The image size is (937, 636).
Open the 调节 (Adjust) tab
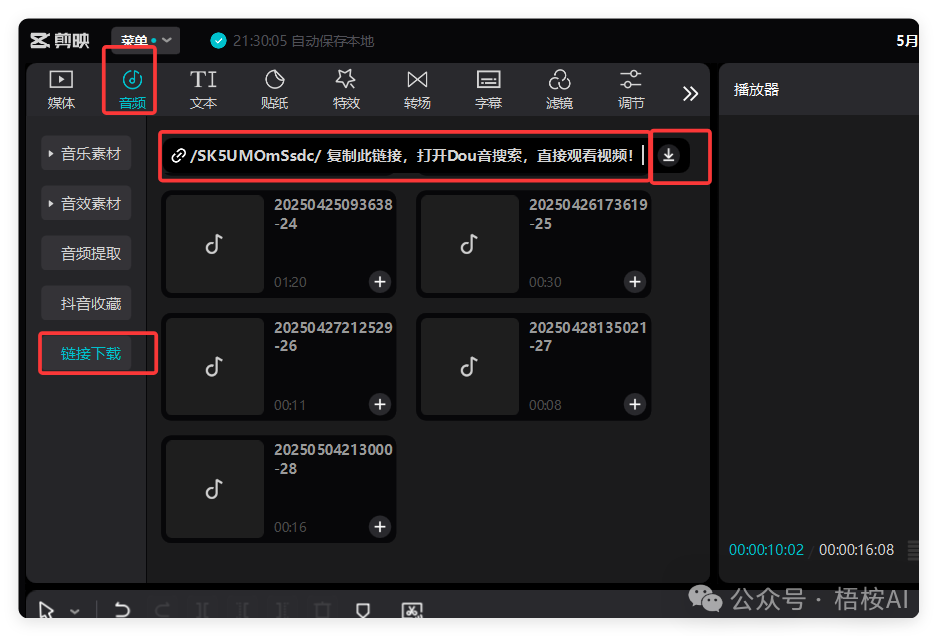click(631, 90)
